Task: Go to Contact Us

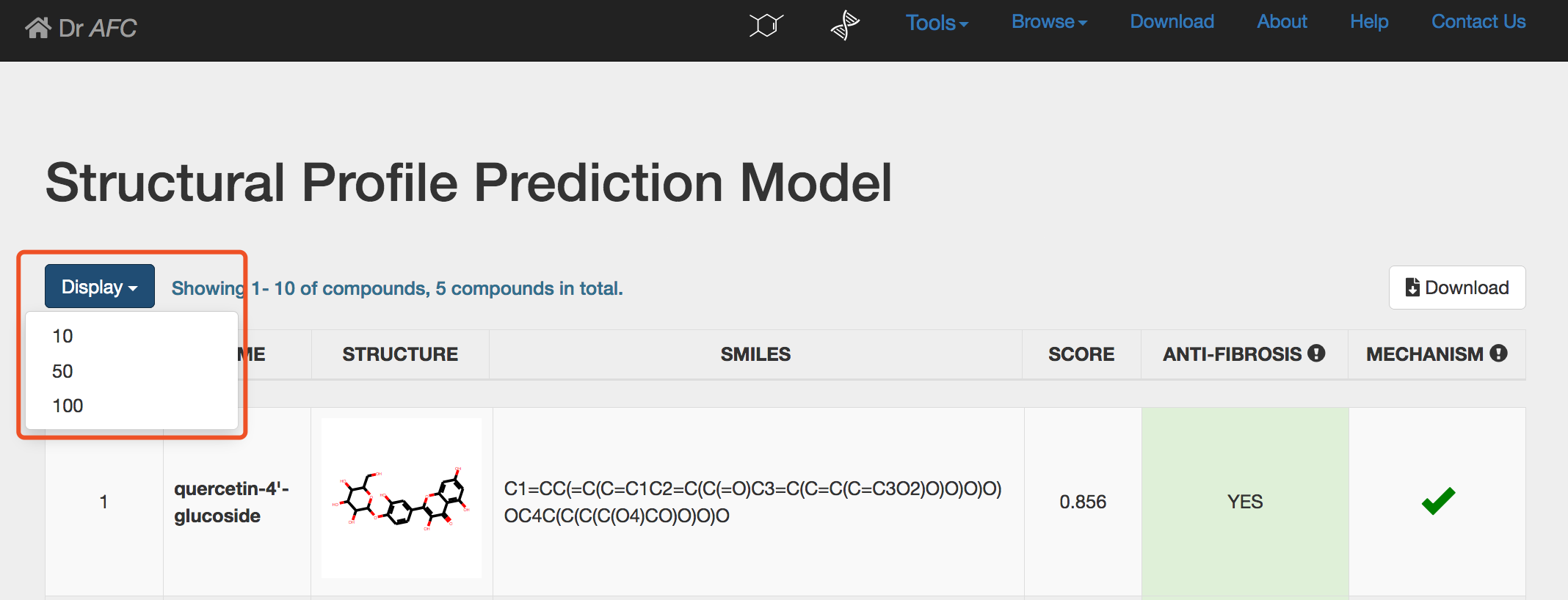Action: click(x=1478, y=22)
